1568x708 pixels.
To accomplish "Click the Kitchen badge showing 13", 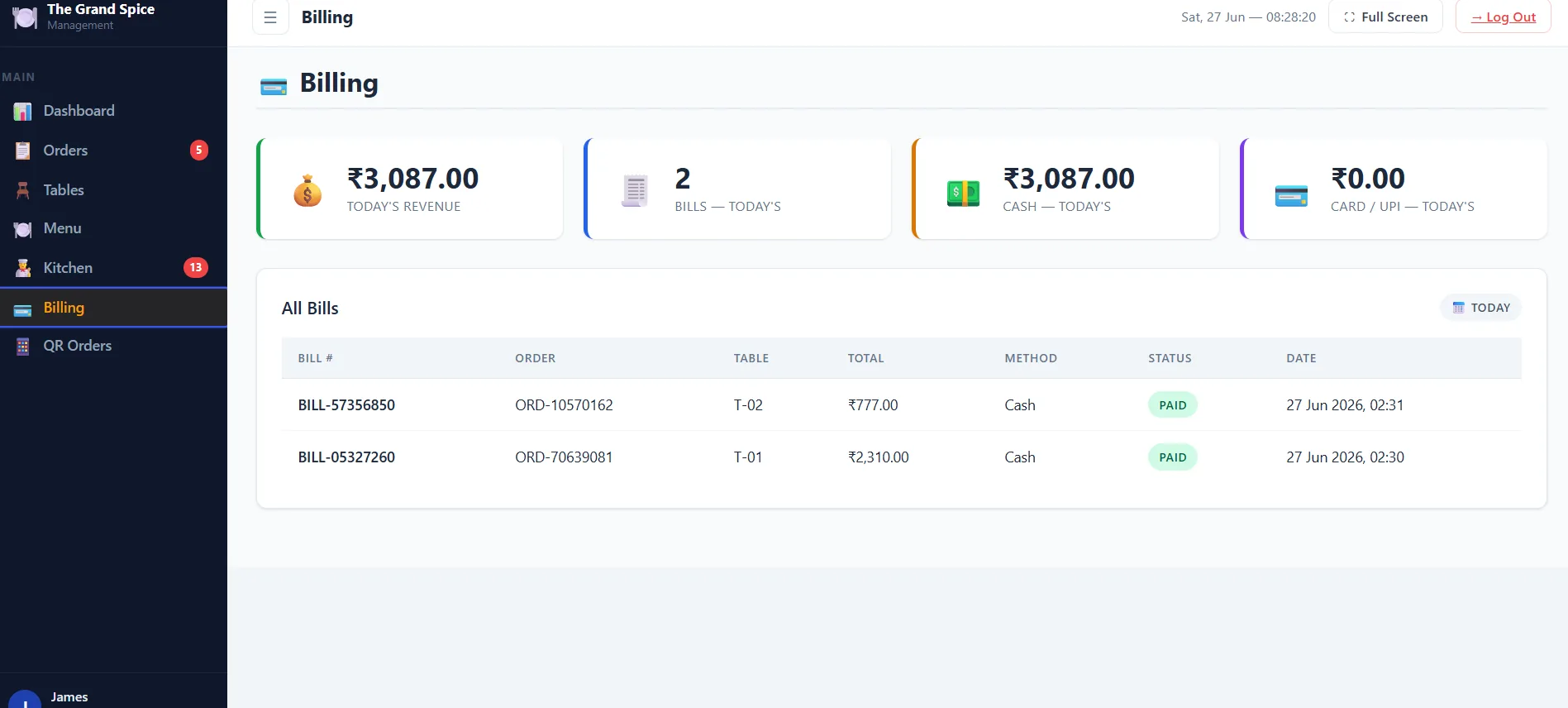I will [196, 267].
